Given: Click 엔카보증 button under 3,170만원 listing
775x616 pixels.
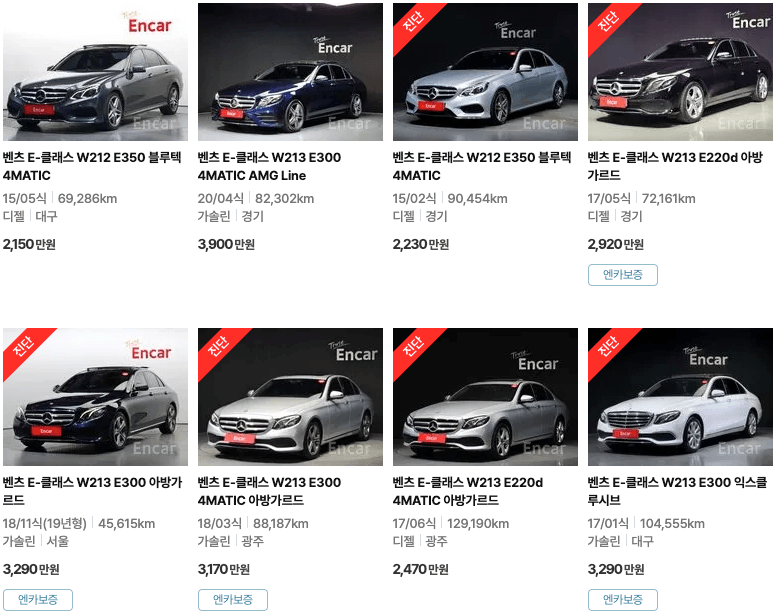Looking at the screenshot, I should point(233,600).
